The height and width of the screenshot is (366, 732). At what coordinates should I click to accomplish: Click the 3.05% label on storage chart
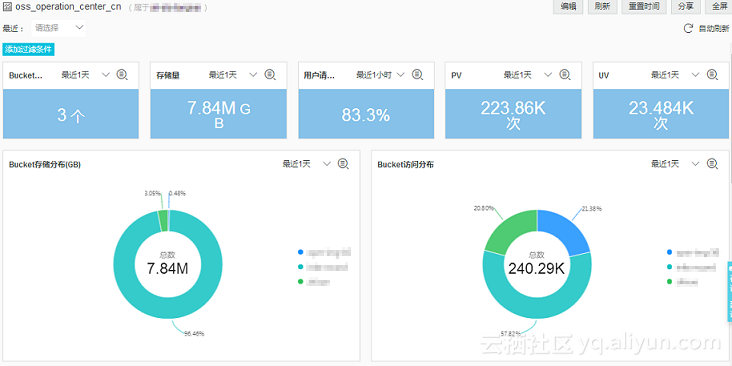pyautogui.click(x=153, y=193)
